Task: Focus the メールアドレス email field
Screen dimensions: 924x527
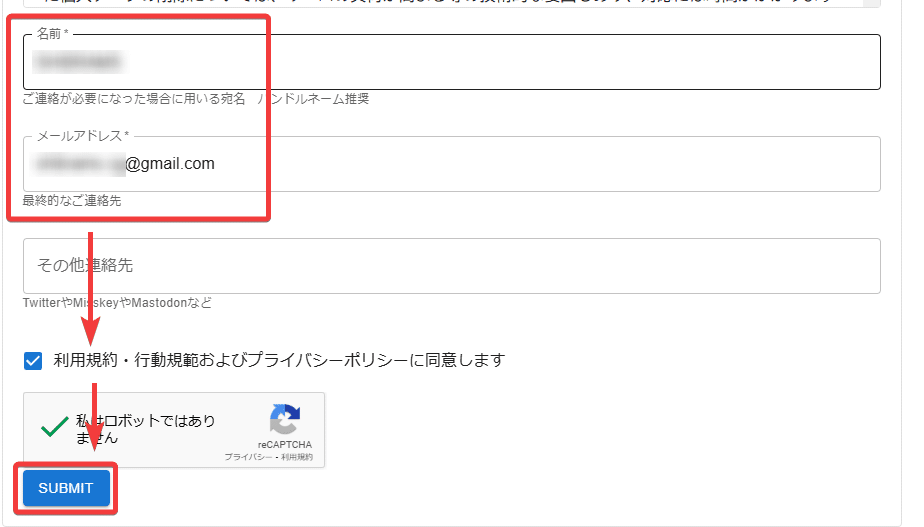Action: (451, 164)
